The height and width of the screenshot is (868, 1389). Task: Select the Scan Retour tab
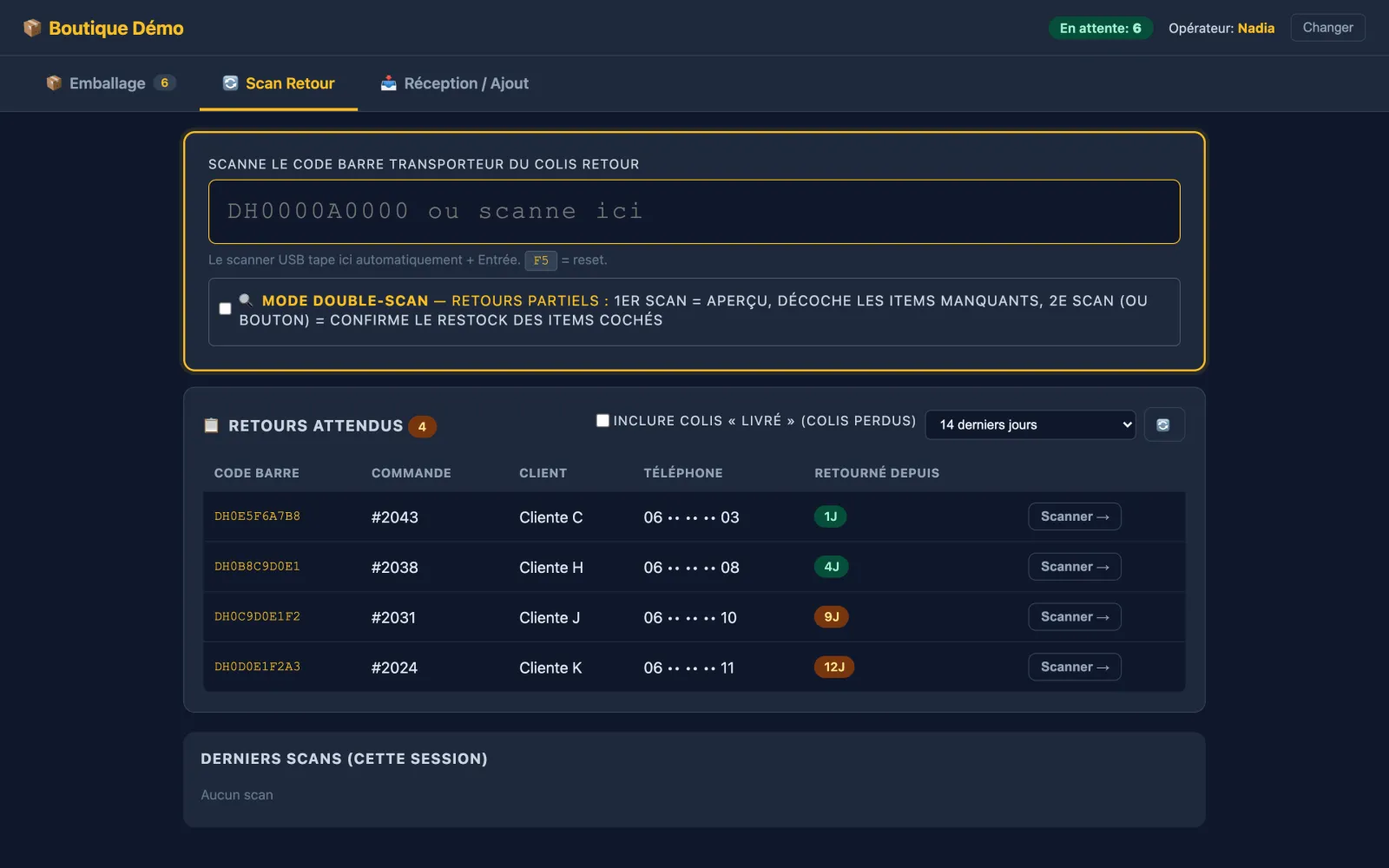pyautogui.click(x=279, y=83)
